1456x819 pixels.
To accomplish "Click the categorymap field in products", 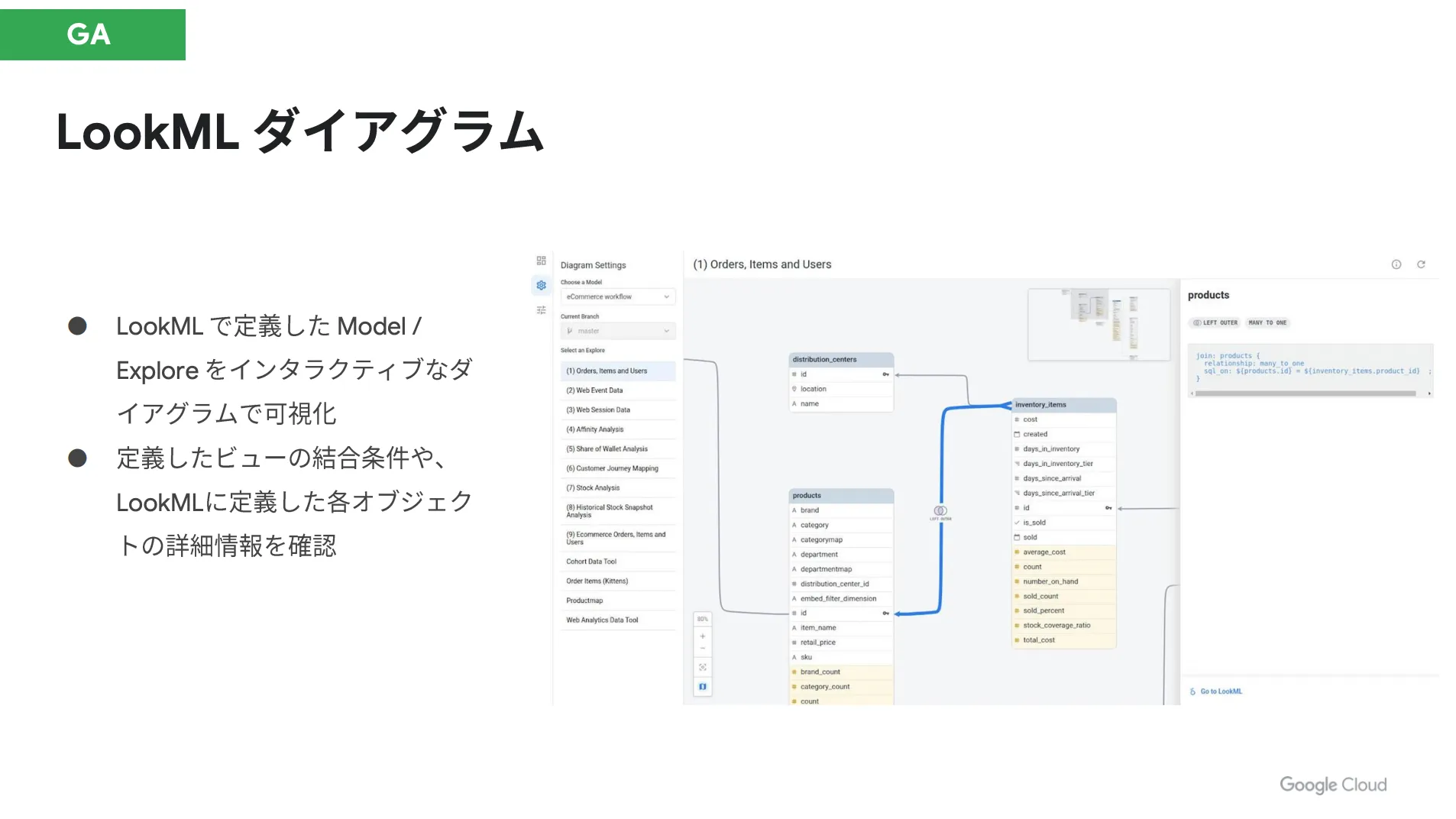I will point(841,539).
